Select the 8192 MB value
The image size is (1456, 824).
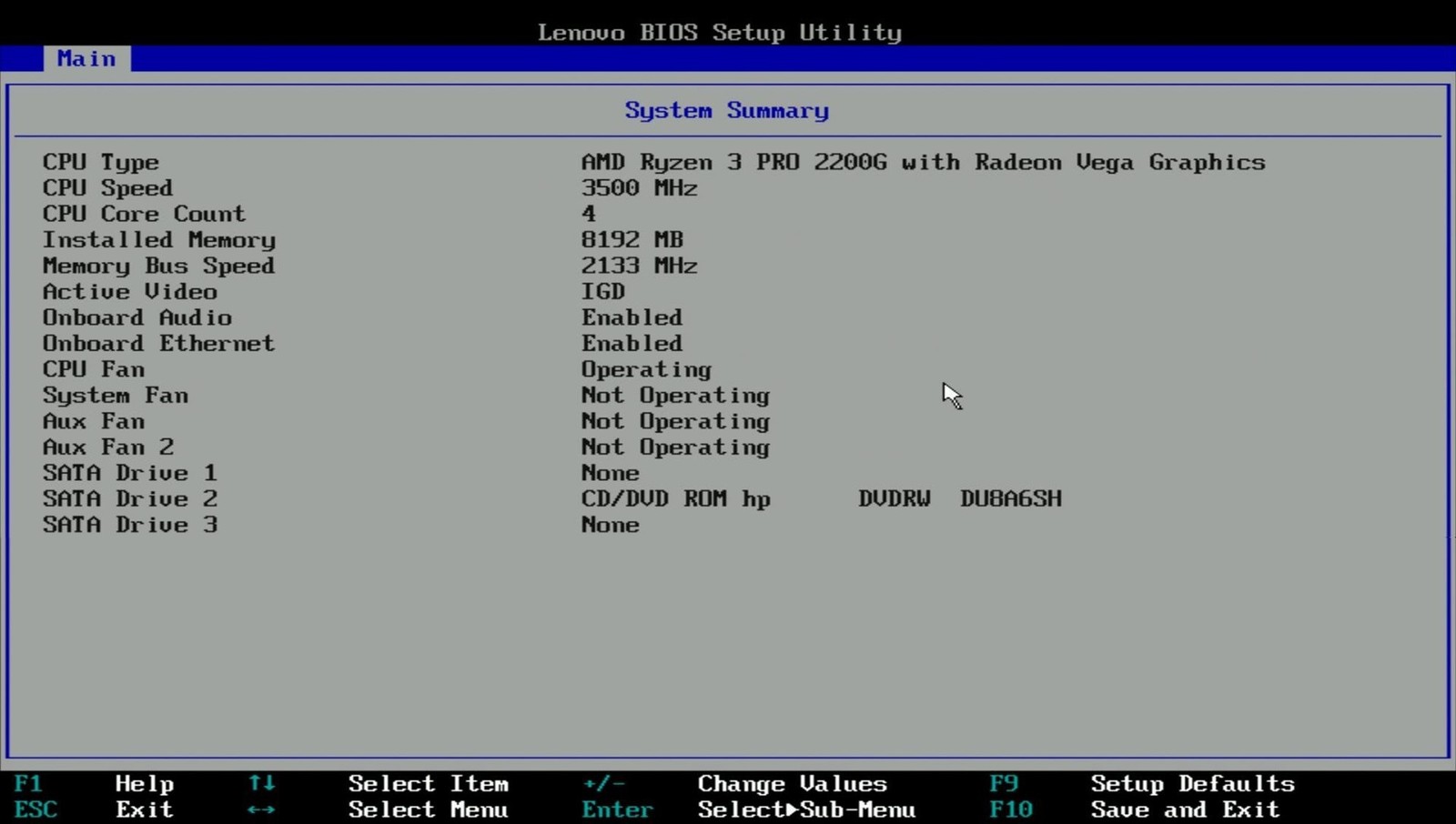click(632, 240)
